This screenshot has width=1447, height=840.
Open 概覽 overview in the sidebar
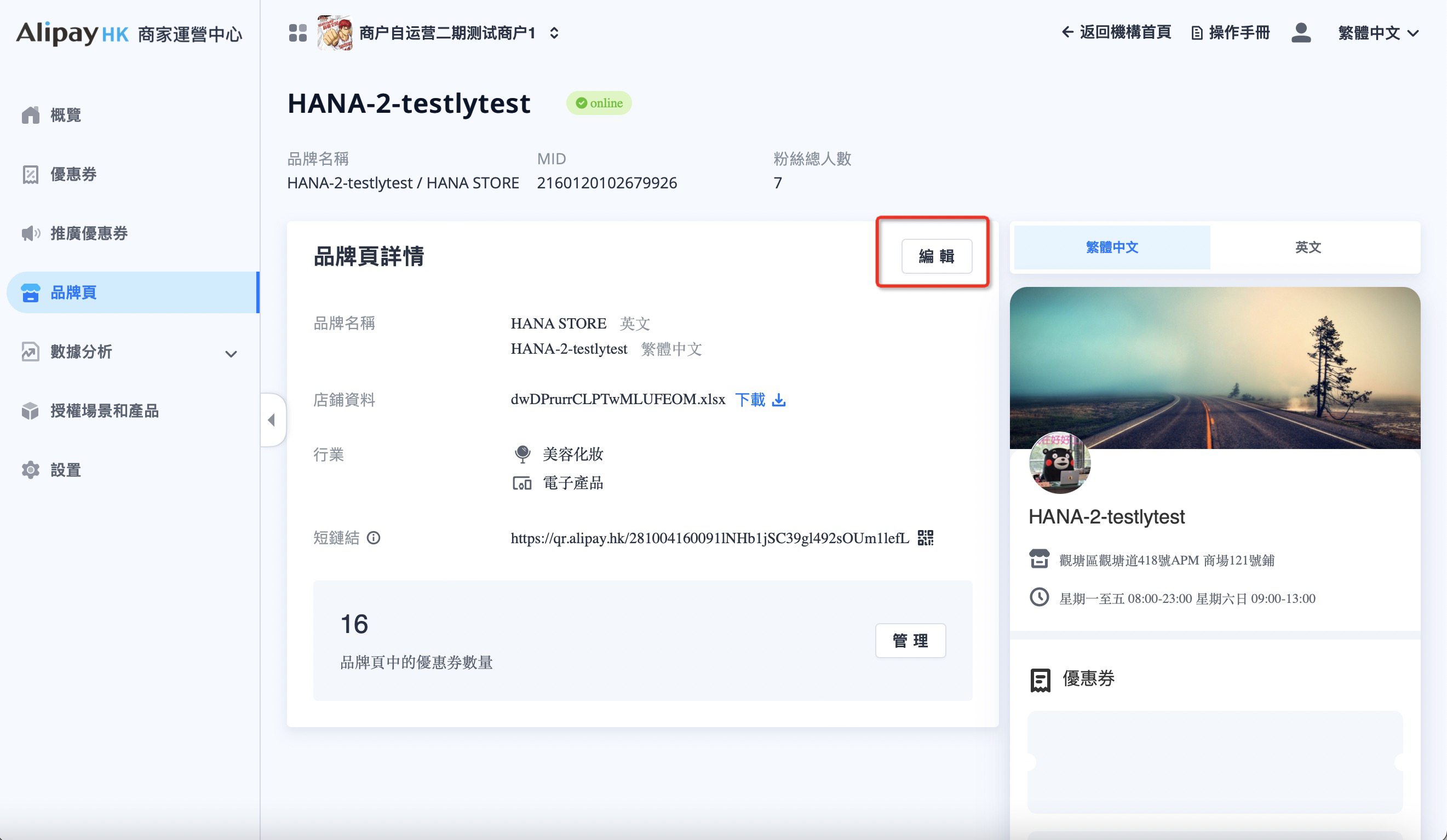(x=66, y=115)
